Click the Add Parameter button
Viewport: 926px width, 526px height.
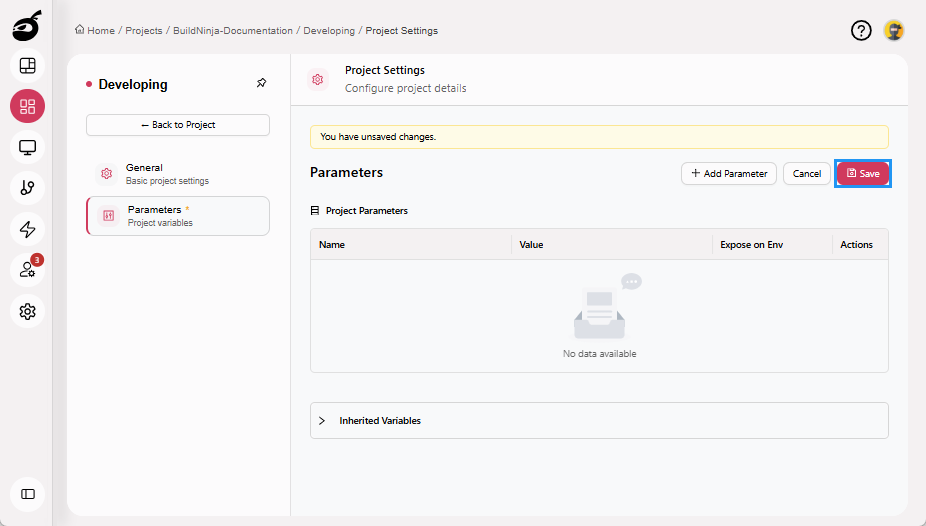click(729, 174)
